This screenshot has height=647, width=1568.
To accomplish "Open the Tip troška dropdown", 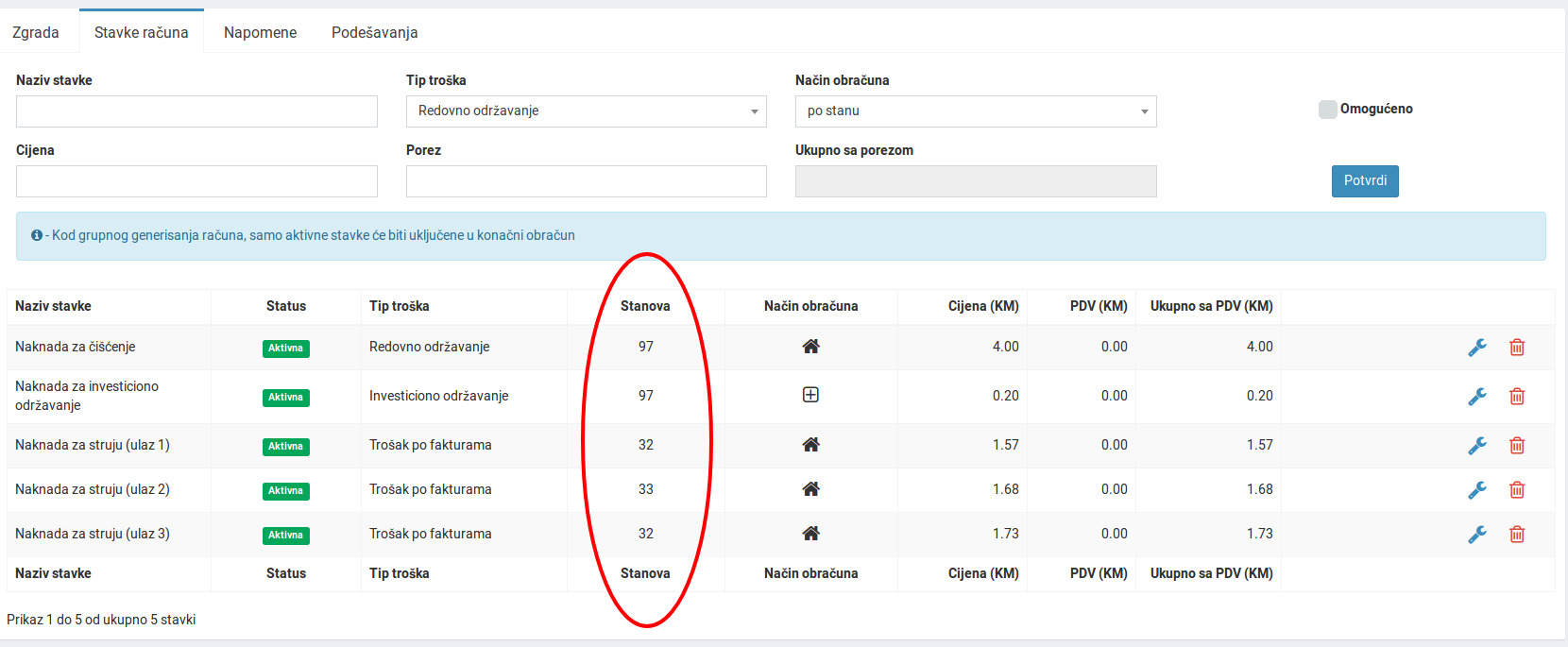I will (586, 111).
